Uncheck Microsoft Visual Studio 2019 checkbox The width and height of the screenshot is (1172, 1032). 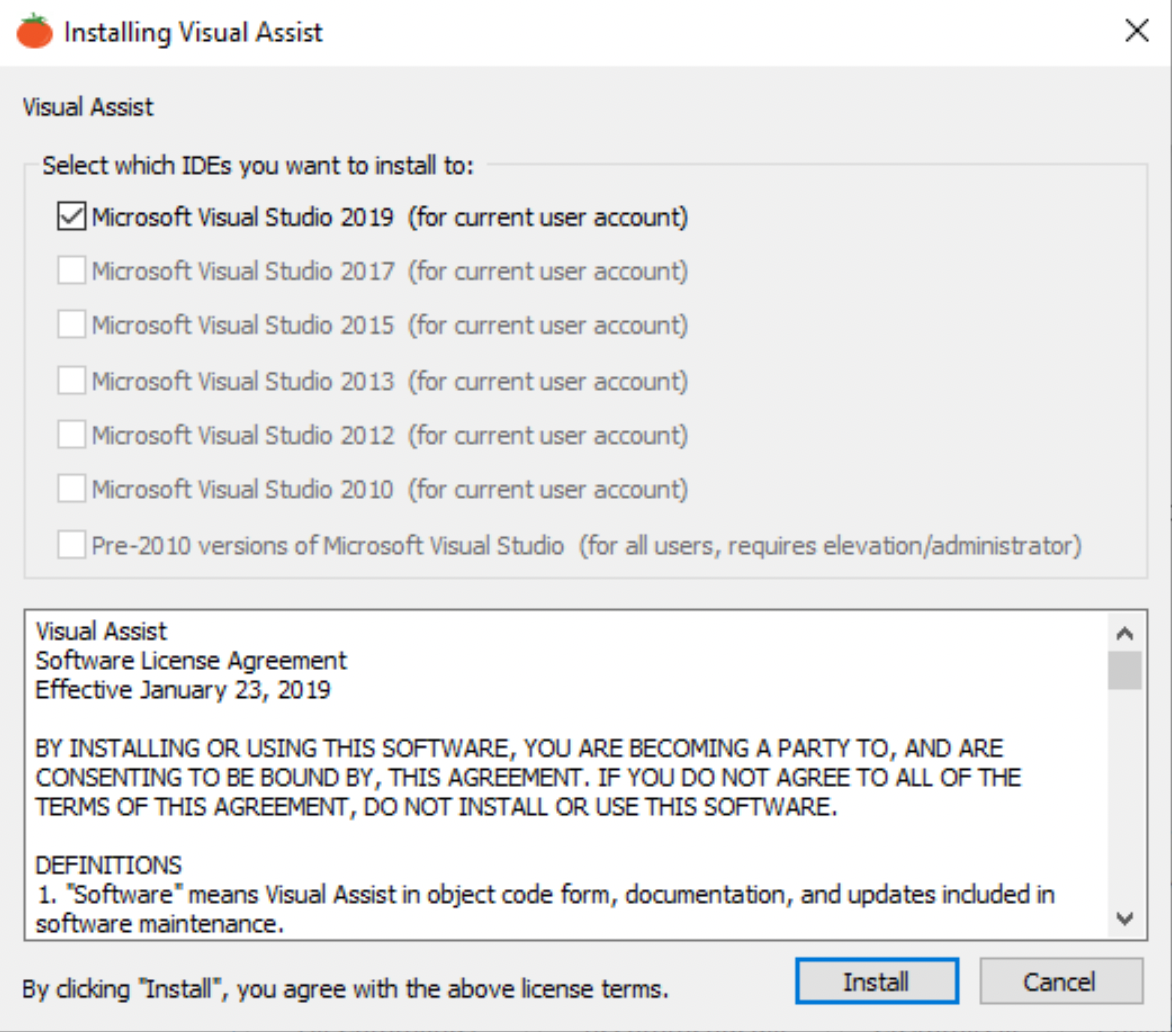(x=71, y=217)
